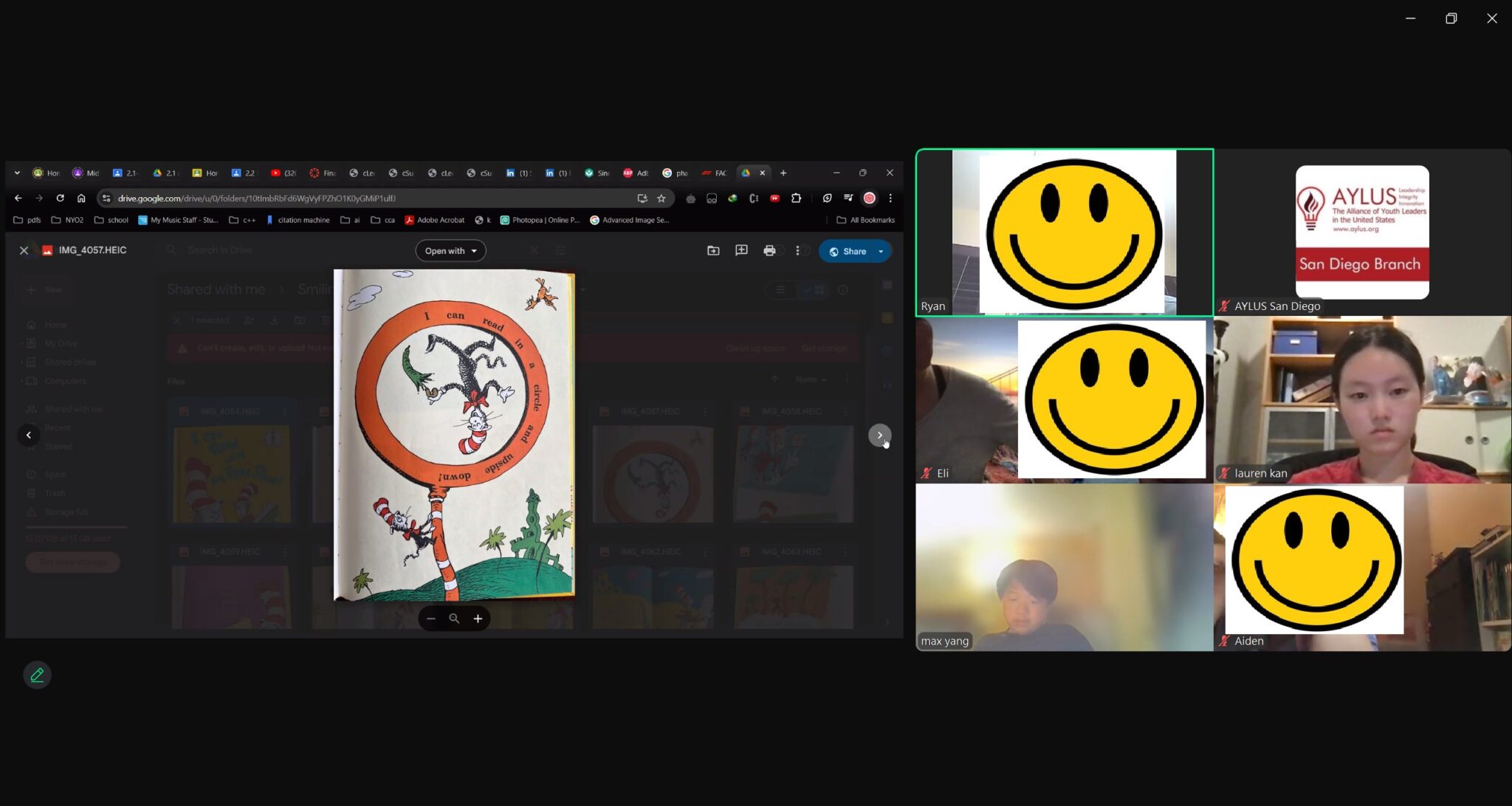Restore down the meeting window
Image resolution: width=1512 pixels, height=806 pixels.
tap(1451, 18)
